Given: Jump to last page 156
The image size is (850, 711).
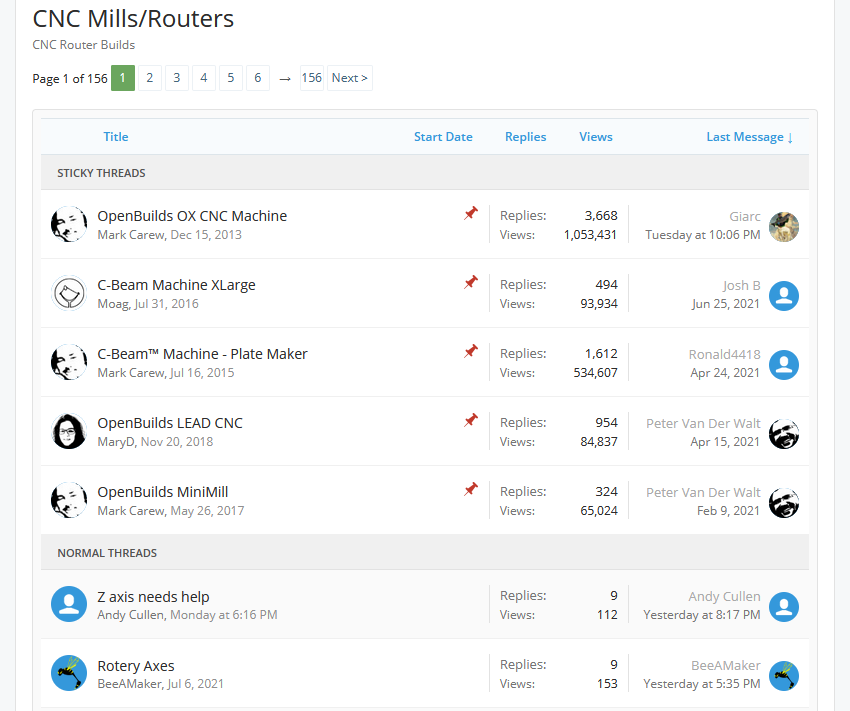Looking at the screenshot, I should (312, 78).
